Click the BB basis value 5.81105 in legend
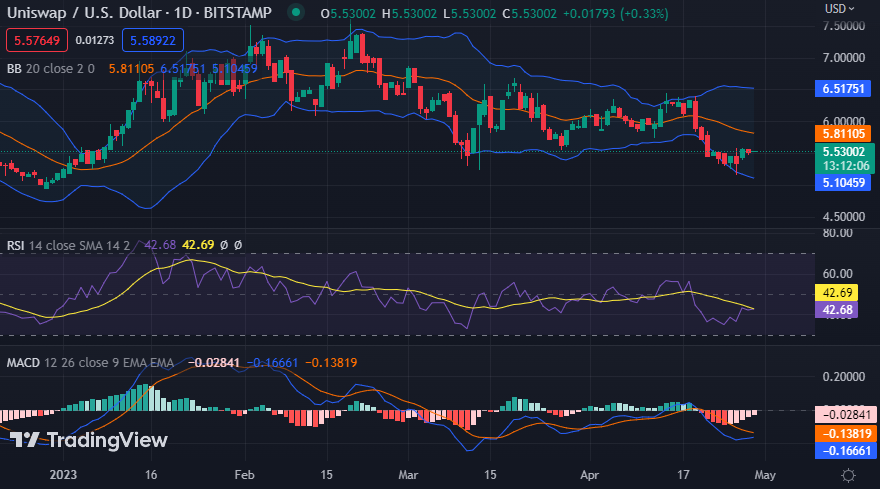The height and width of the screenshot is (489, 880). pyautogui.click(x=131, y=68)
